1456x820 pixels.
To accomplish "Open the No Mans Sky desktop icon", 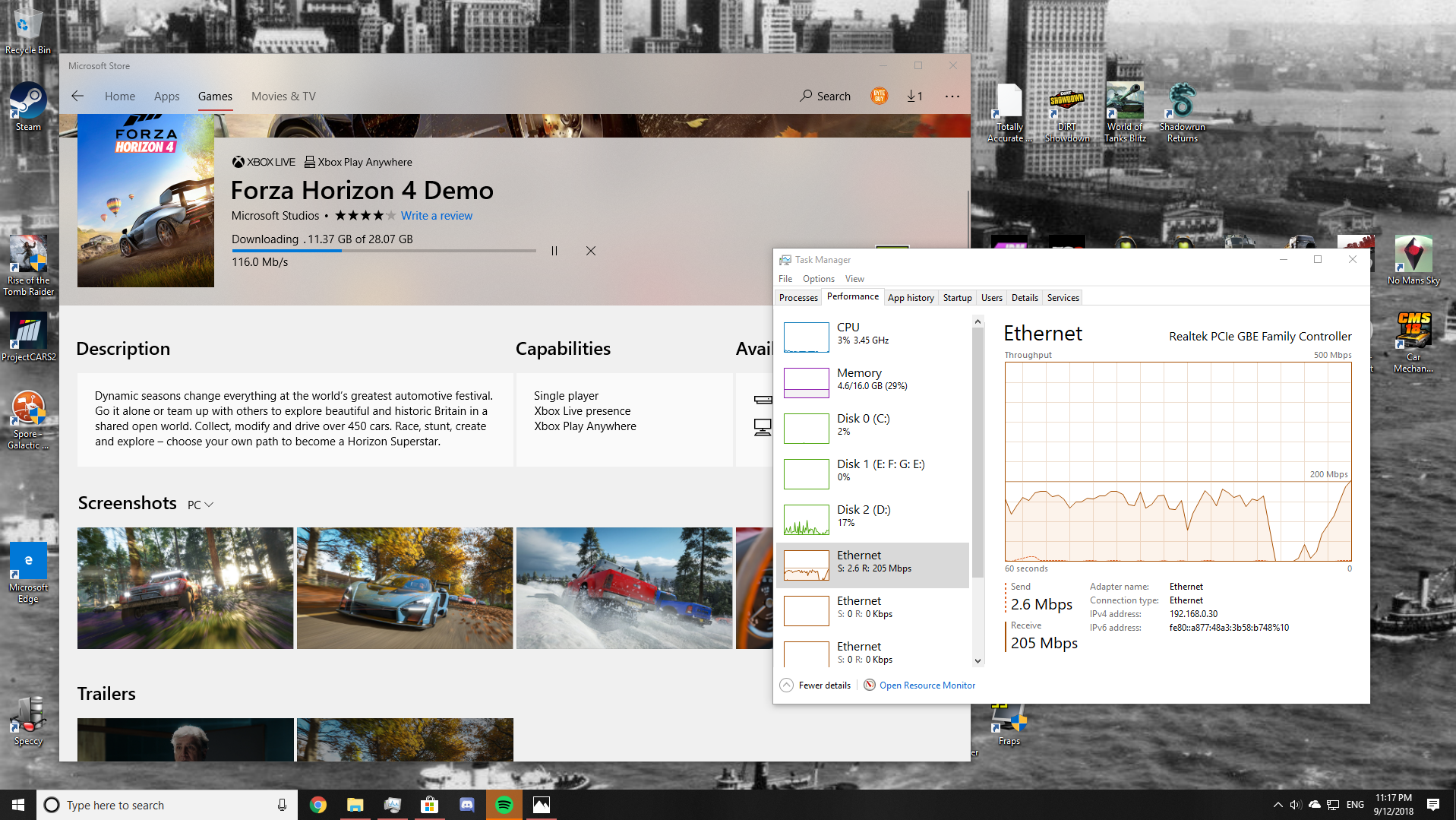I will (1413, 261).
